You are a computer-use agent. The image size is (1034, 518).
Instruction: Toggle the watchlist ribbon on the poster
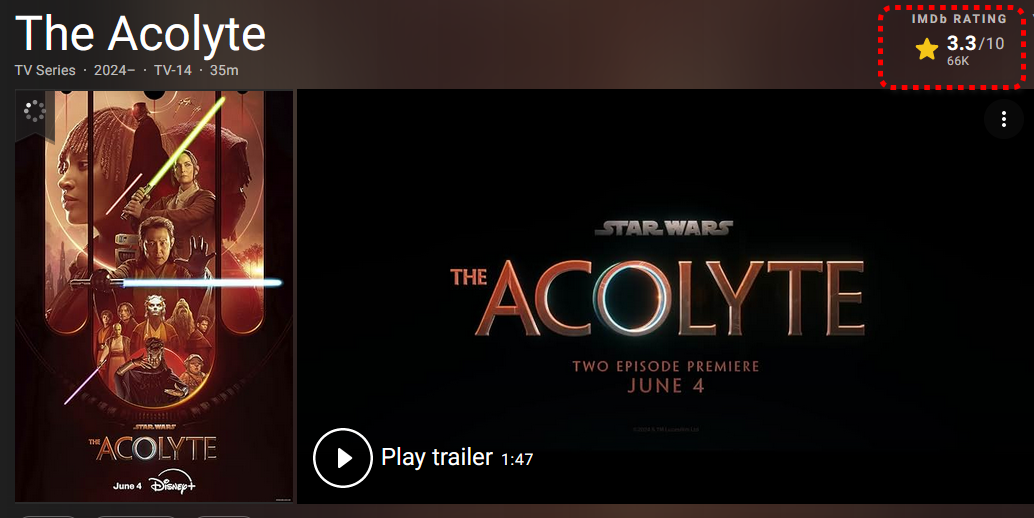34,115
